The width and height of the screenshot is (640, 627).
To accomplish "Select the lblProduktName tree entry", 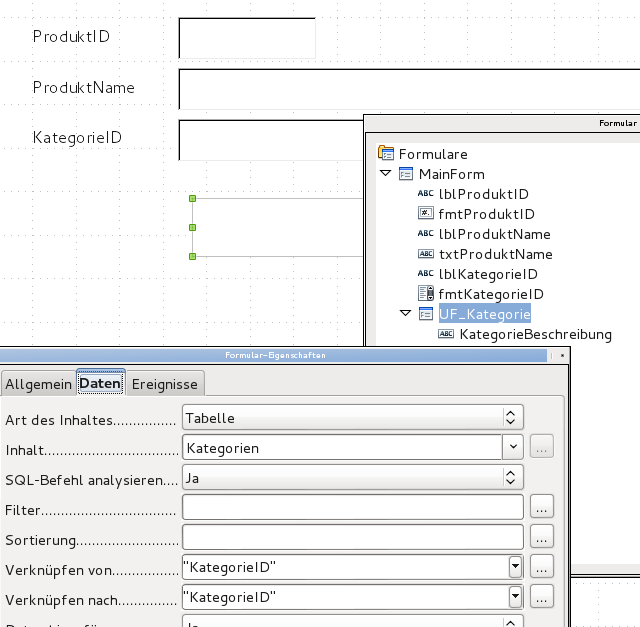I will point(495,234).
